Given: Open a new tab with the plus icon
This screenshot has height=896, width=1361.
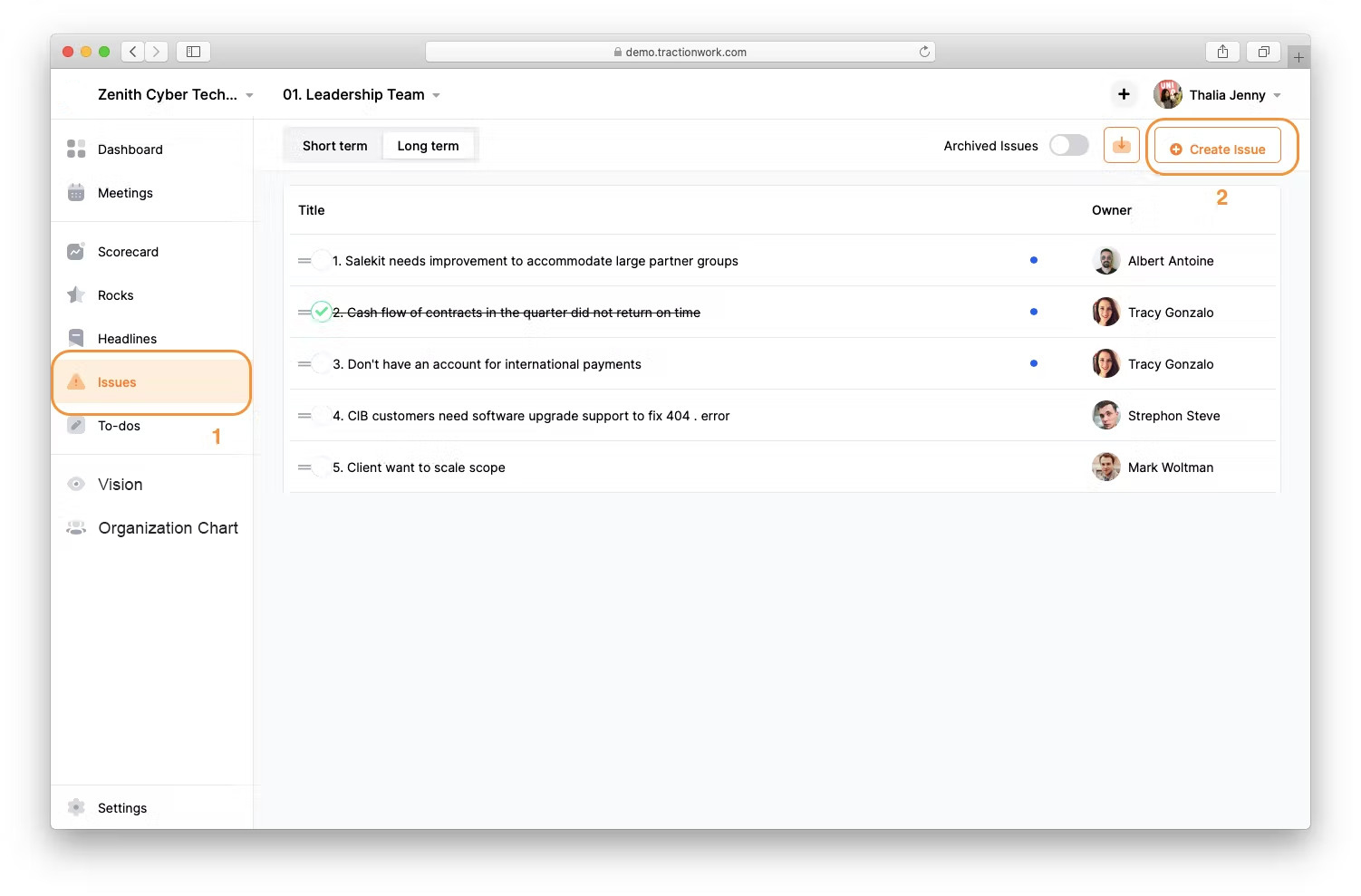Looking at the screenshot, I should (x=1298, y=57).
